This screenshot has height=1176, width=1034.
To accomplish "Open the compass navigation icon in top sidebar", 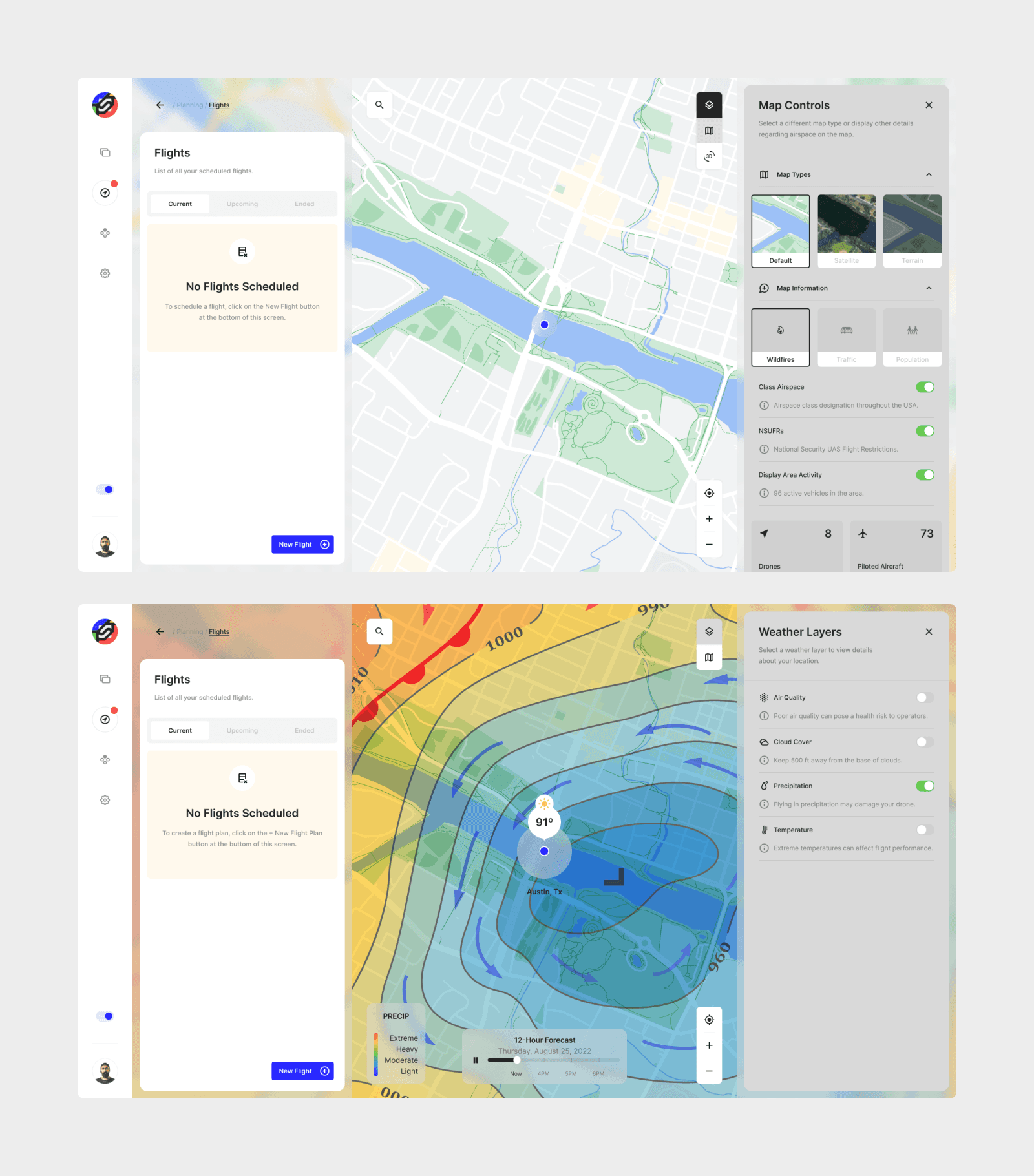I will [x=105, y=193].
